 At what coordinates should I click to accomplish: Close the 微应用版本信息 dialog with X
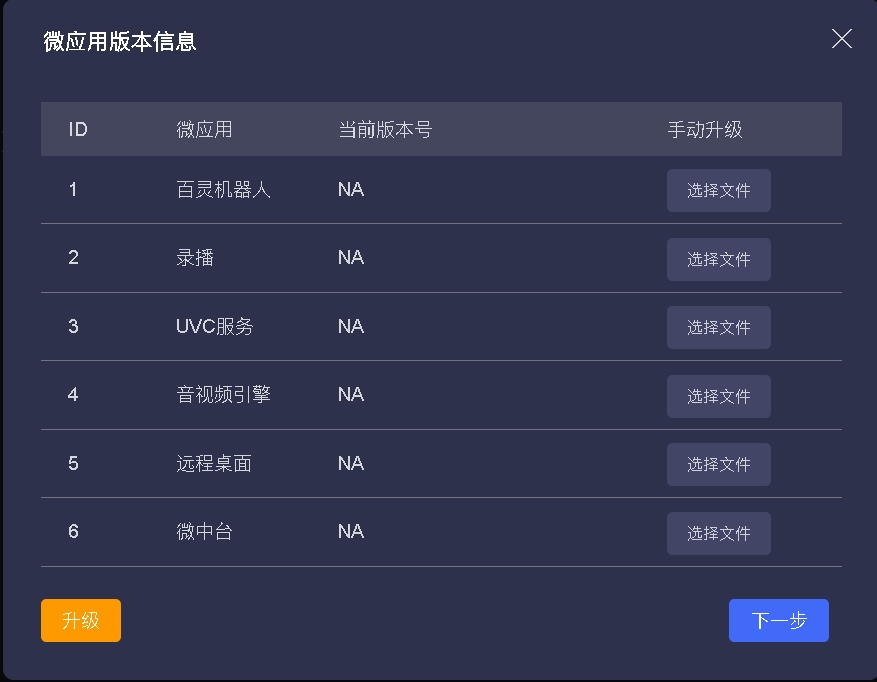[842, 39]
